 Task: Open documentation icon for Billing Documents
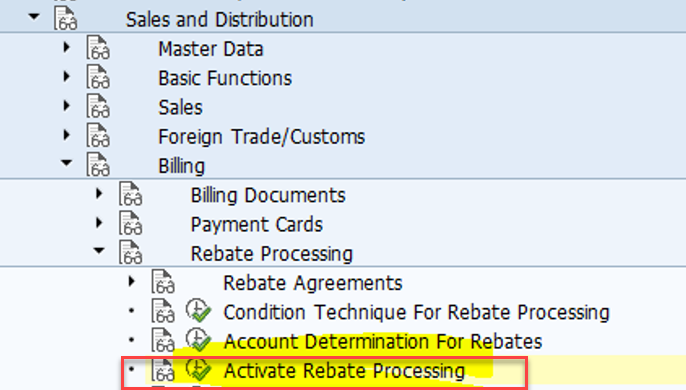coord(131,194)
